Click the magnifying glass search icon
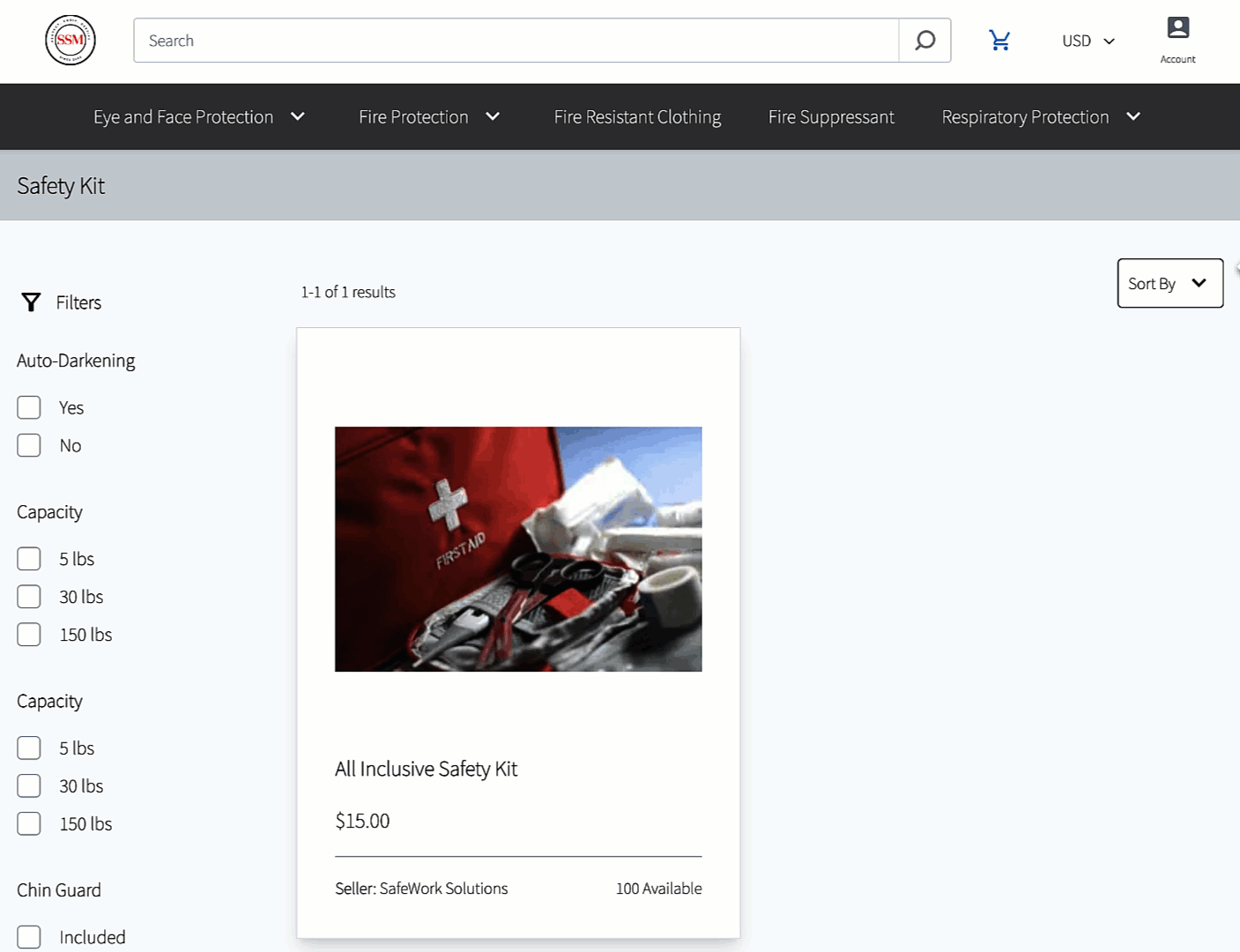Viewport: 1240px width, 952px height. (924, 41)
